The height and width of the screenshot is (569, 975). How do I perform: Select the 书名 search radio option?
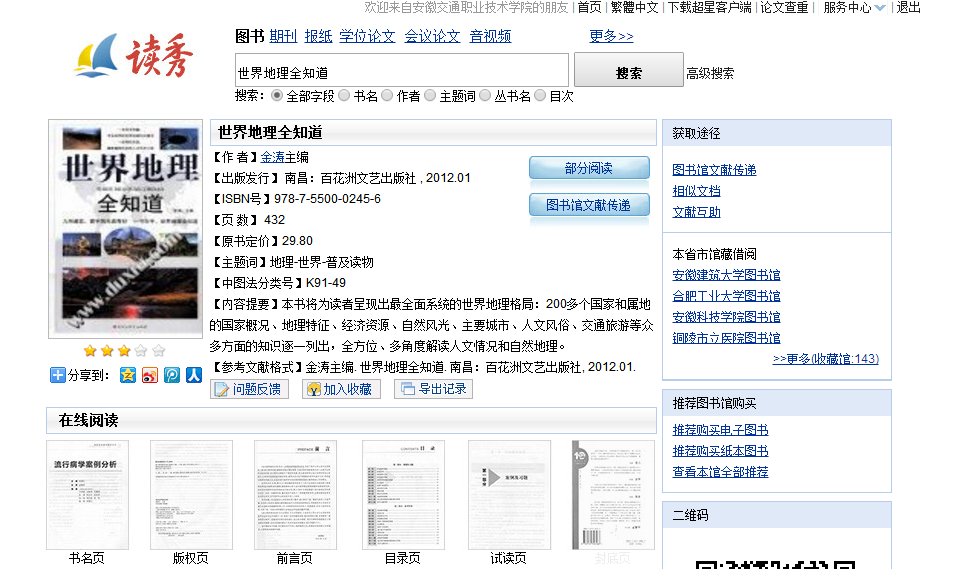[x=344, y=96]
